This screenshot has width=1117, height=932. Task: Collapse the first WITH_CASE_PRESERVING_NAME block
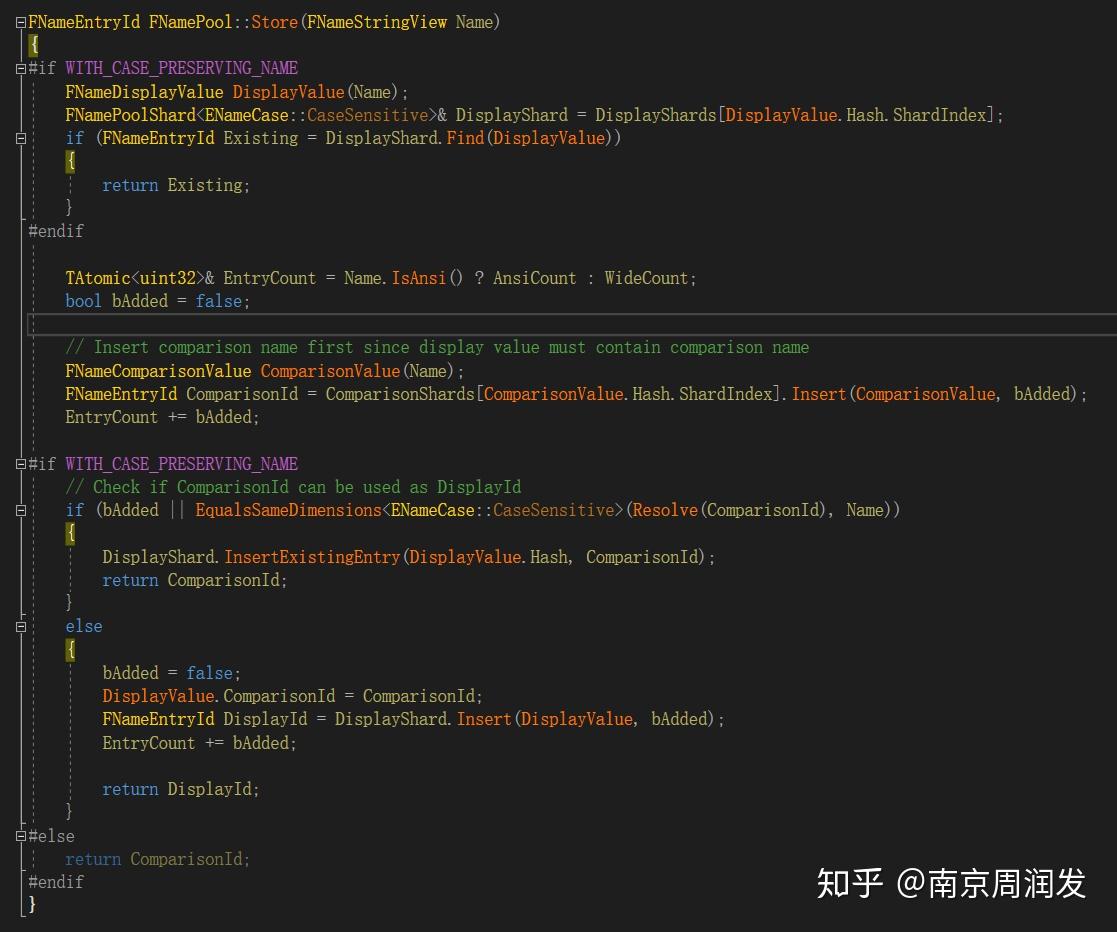(20, 68)
